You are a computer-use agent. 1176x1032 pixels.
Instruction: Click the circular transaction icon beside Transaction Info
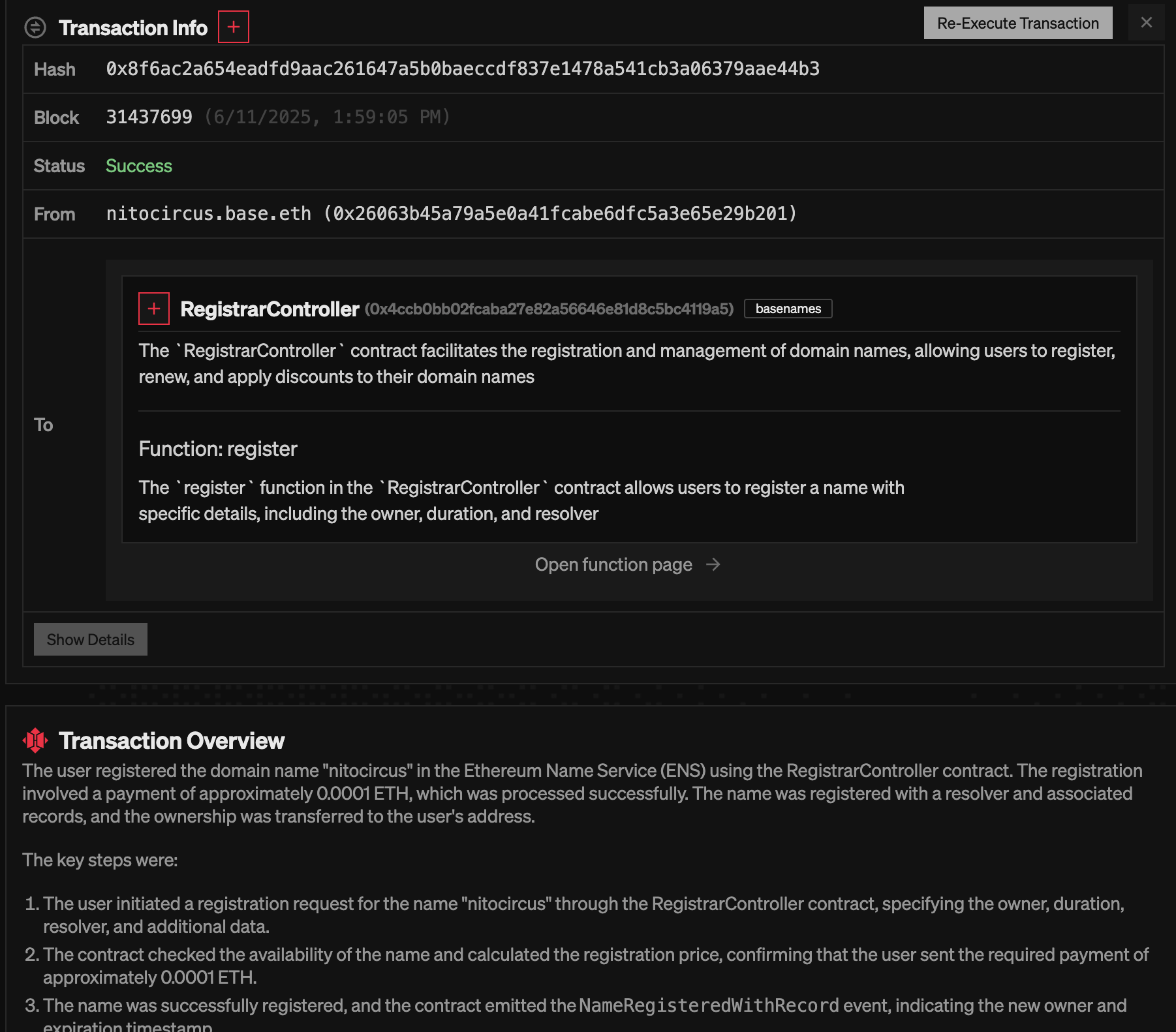pyautogui.click(x=35, y=27)
